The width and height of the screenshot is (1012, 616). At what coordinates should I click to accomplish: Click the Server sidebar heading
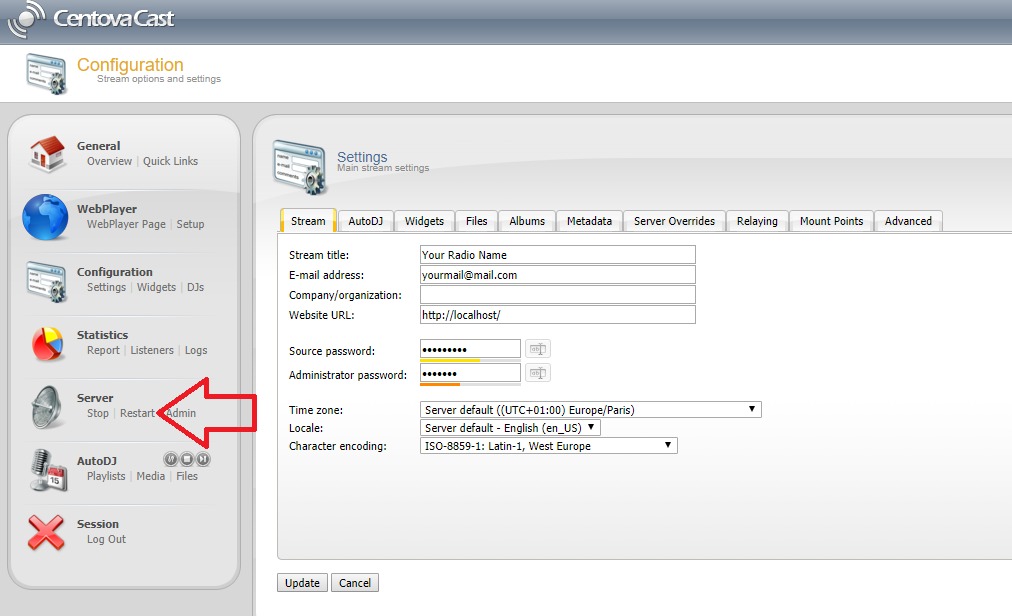click(x=95, y=398)
